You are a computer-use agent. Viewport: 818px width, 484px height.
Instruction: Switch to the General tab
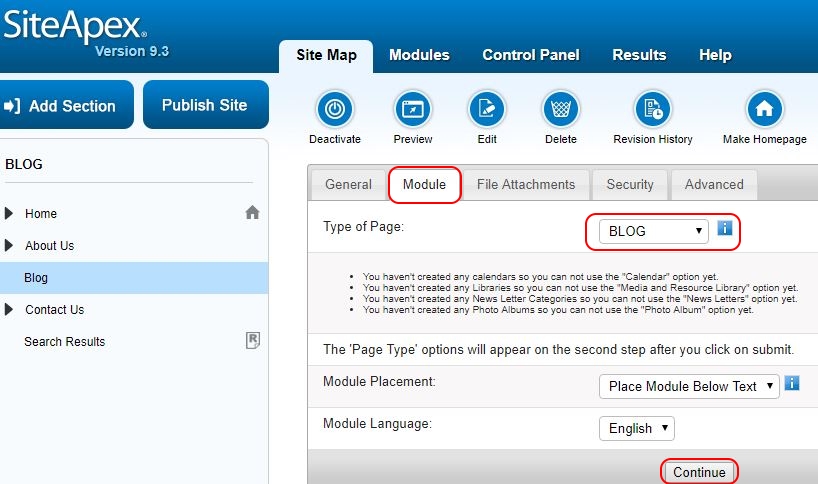[x=348, y=185]
